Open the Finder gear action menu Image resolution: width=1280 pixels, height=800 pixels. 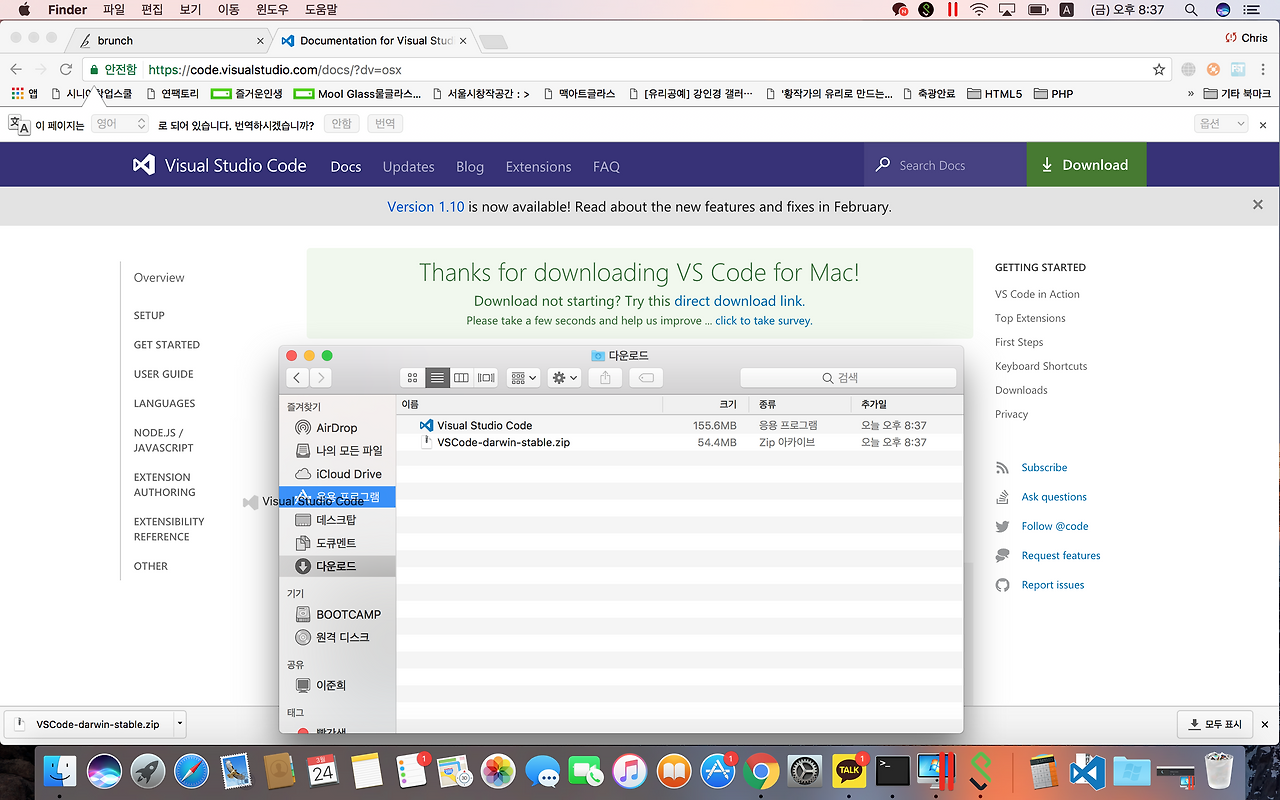tap(564, 378)
